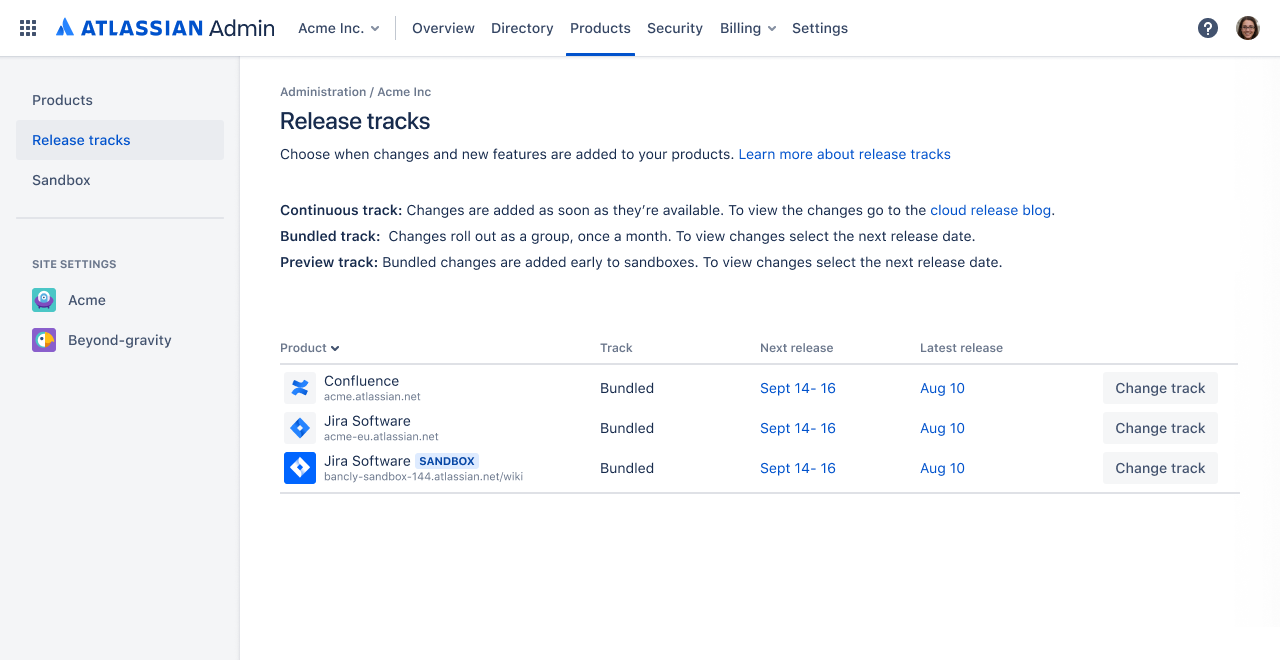The width and height of the screenshot is (1280, 660).
Task: Open the Acme Inc. organization dropdown
Action: tap(339, 28)
